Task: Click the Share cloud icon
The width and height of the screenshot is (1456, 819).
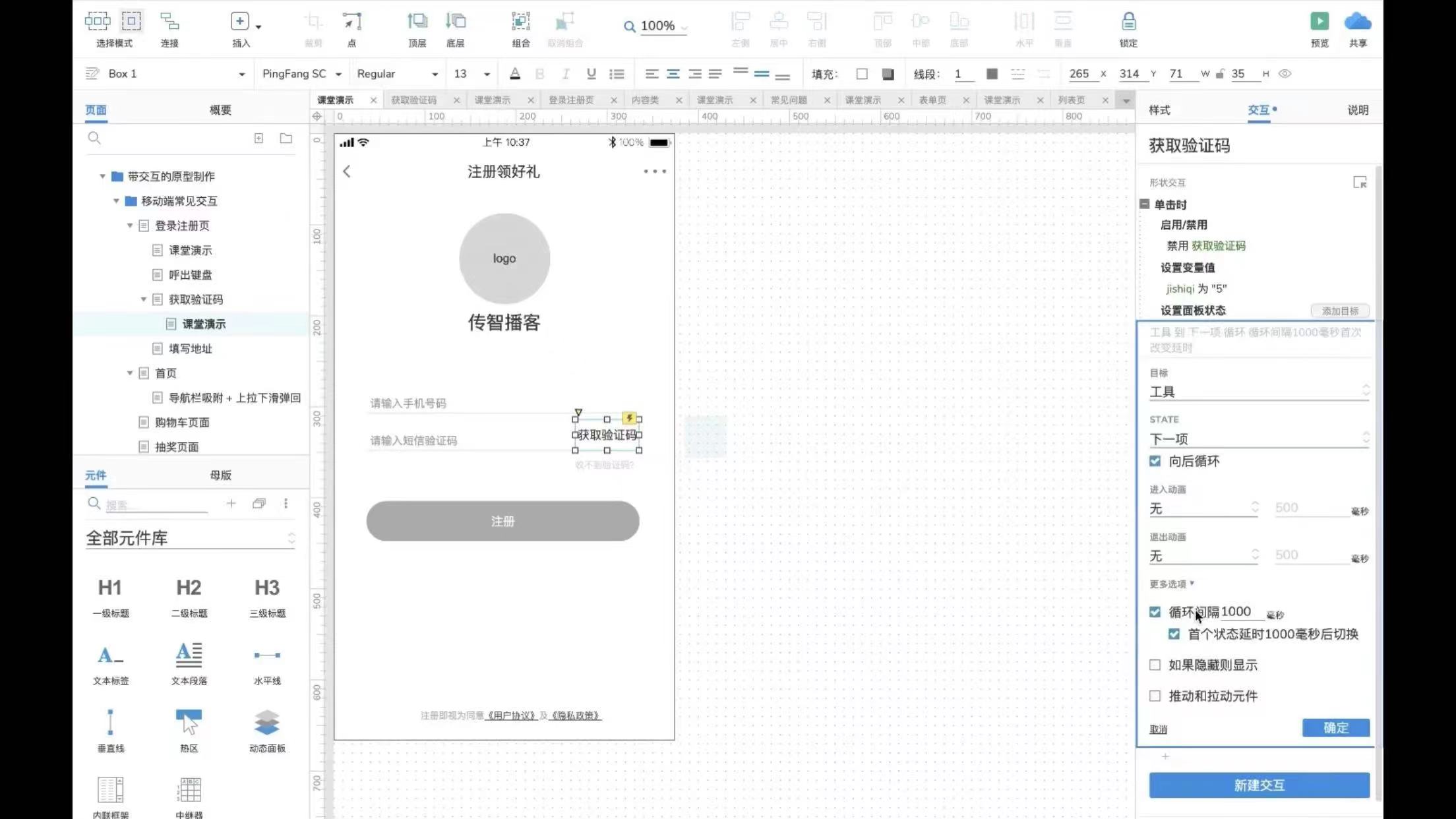Action: click(1357, 22)
